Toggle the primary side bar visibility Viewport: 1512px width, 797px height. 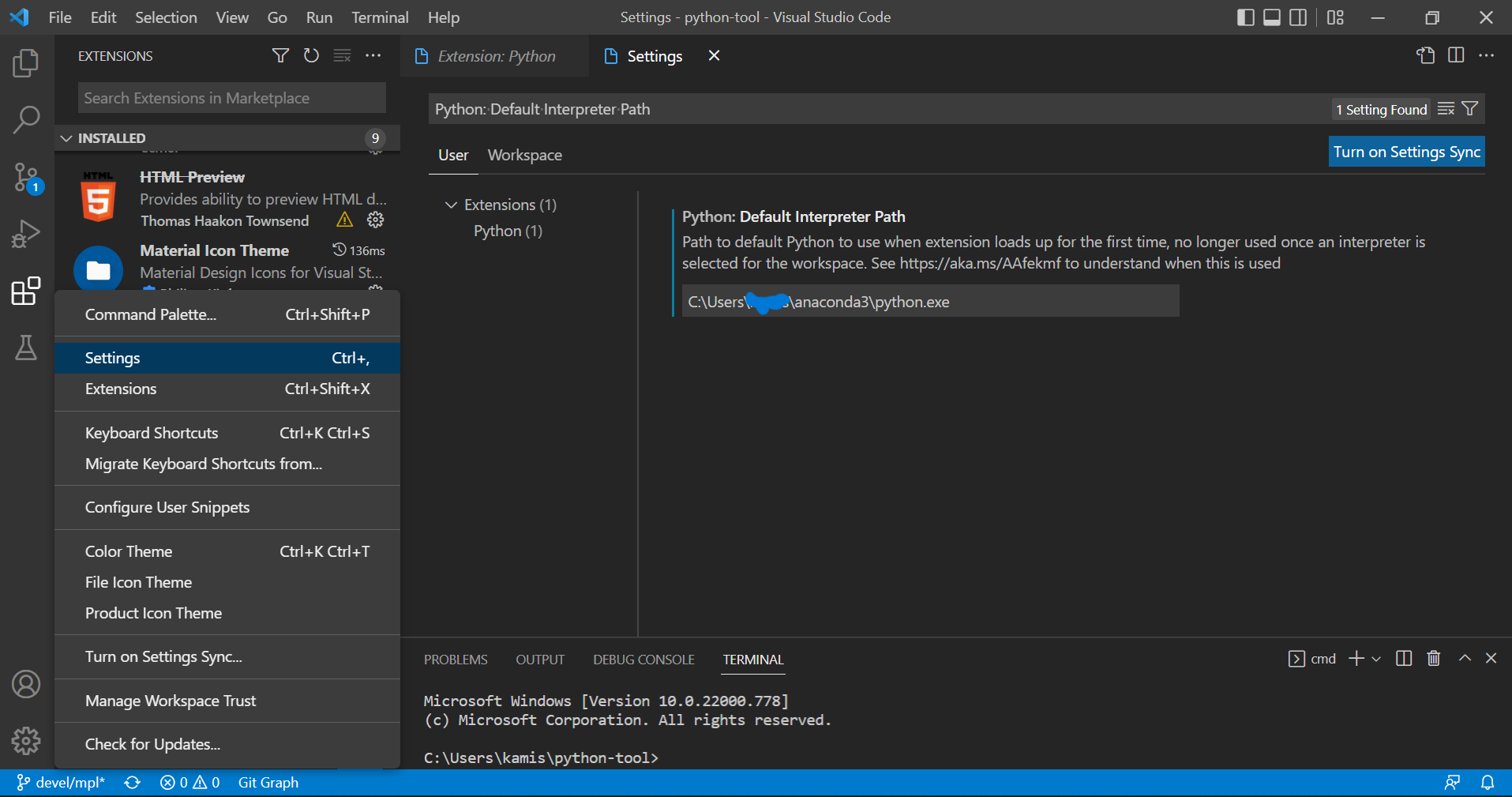pos(1246,17)
